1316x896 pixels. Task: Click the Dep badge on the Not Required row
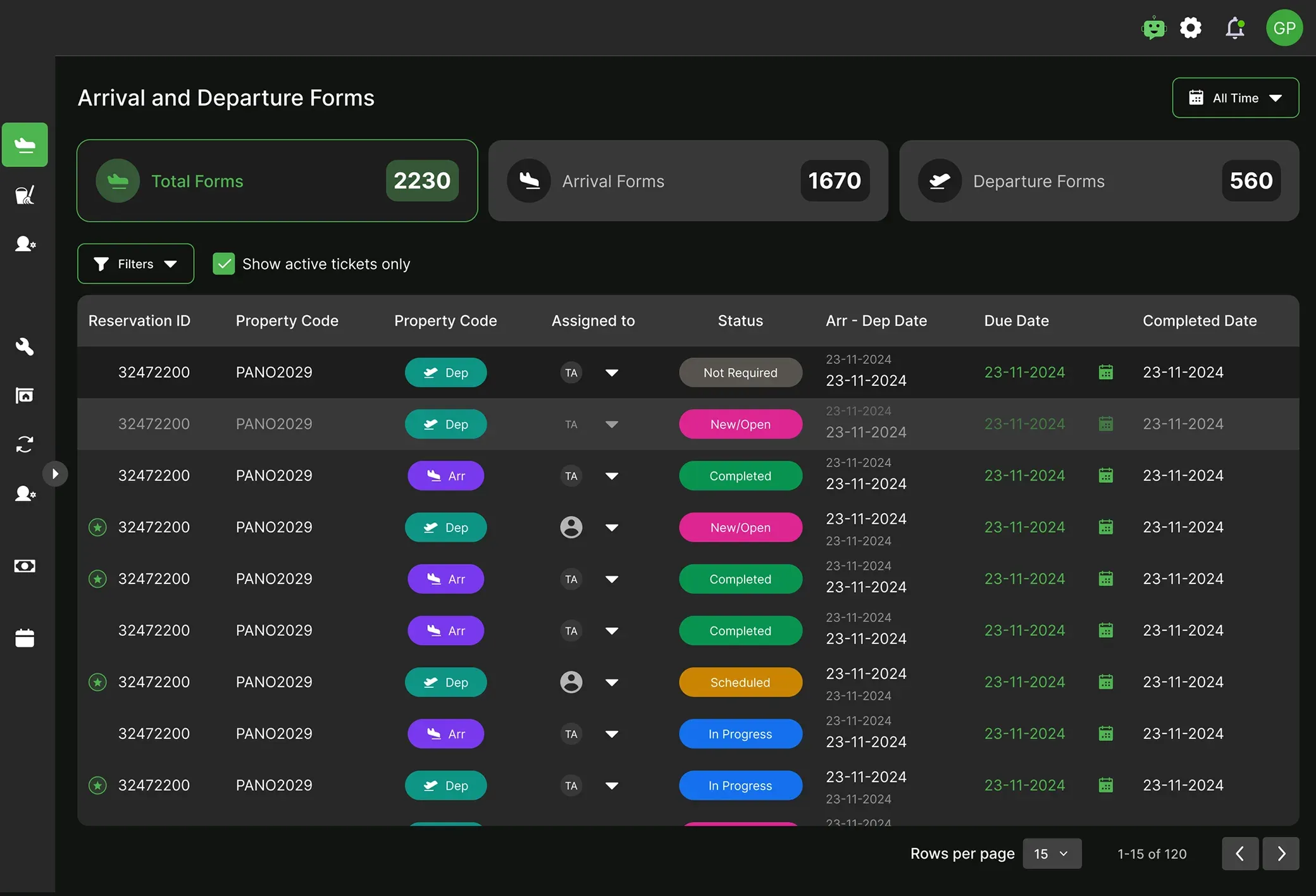click(446, 373)
